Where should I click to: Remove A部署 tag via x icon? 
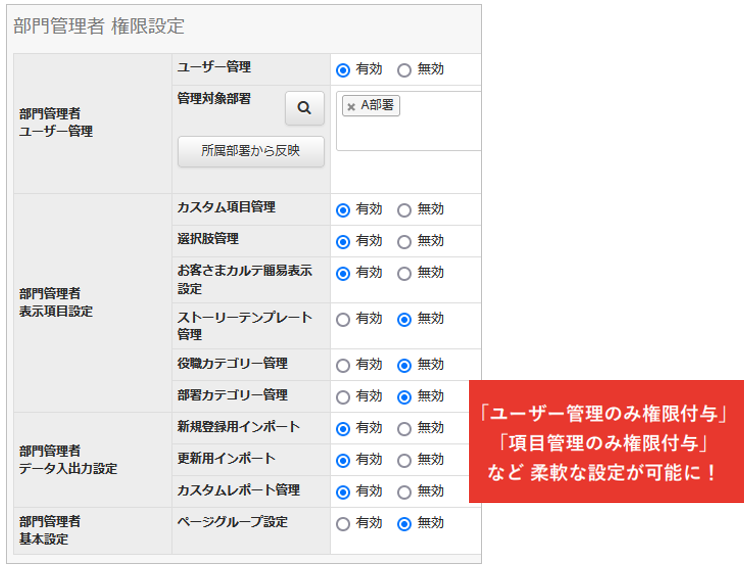click(x=351, y=107)
